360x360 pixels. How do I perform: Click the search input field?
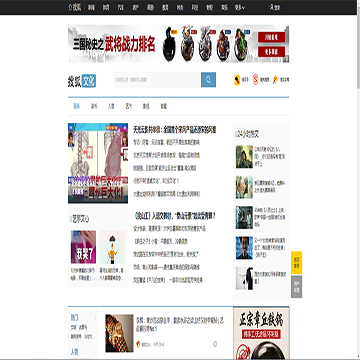(x=157, y=80)
